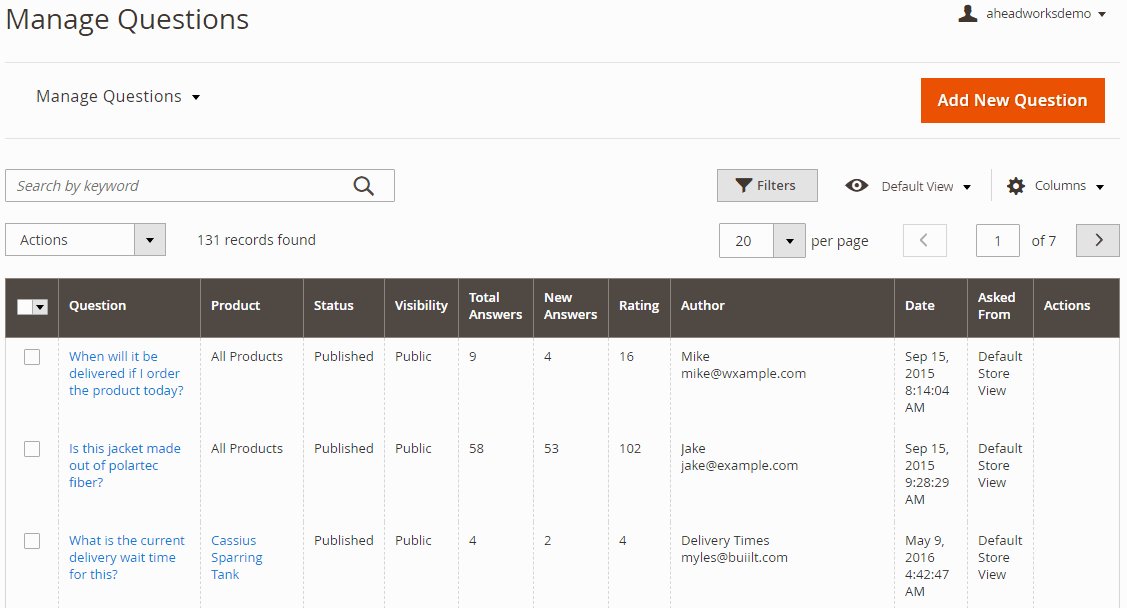Open the Cassius Sparring Tank product link
1127x608 pixels.
click(x=236, y=557)
